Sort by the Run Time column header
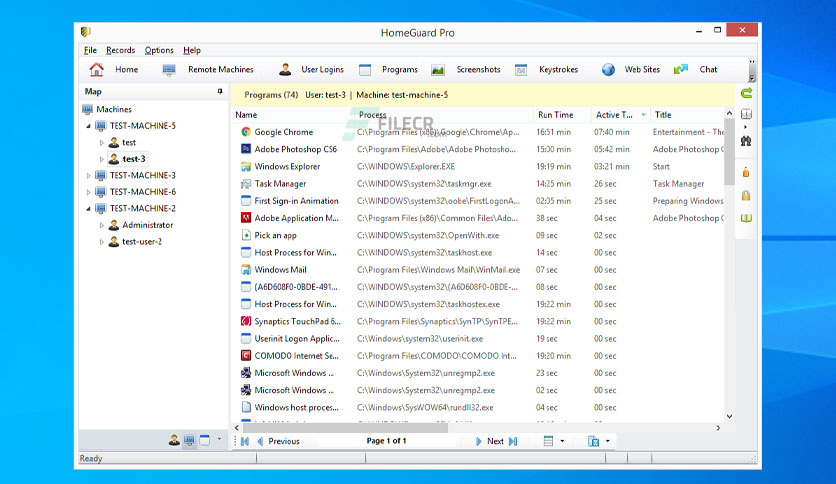Image resolution: width=836 pixels, height=484 pixels. click(562, 115)
